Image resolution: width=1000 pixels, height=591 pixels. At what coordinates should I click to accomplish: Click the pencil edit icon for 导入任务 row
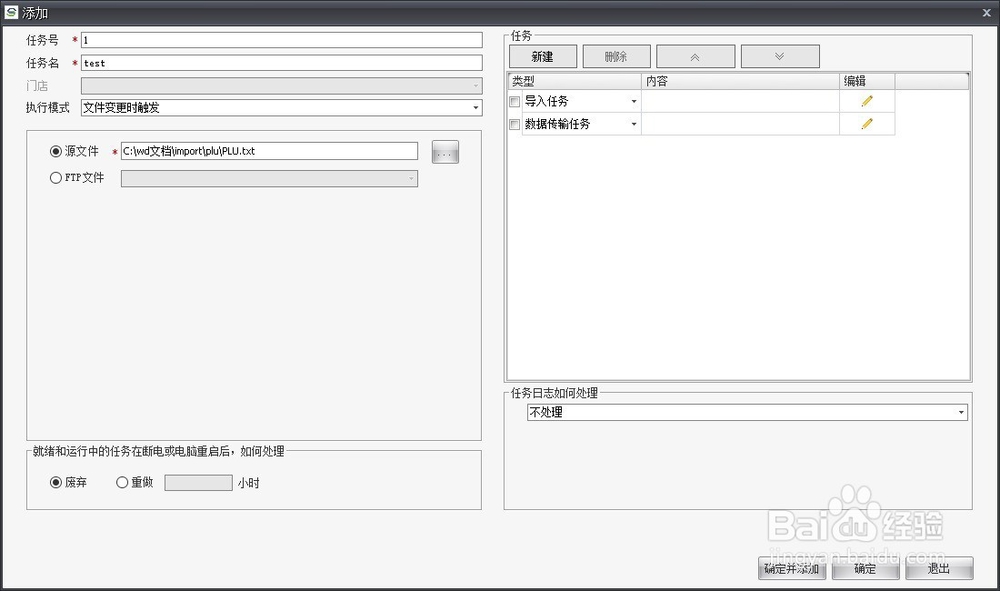867,101
